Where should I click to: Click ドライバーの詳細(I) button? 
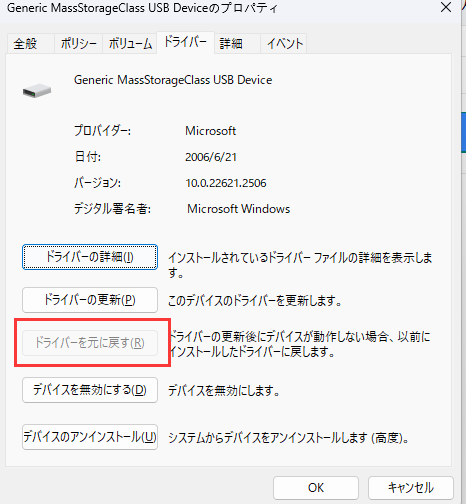90,257
